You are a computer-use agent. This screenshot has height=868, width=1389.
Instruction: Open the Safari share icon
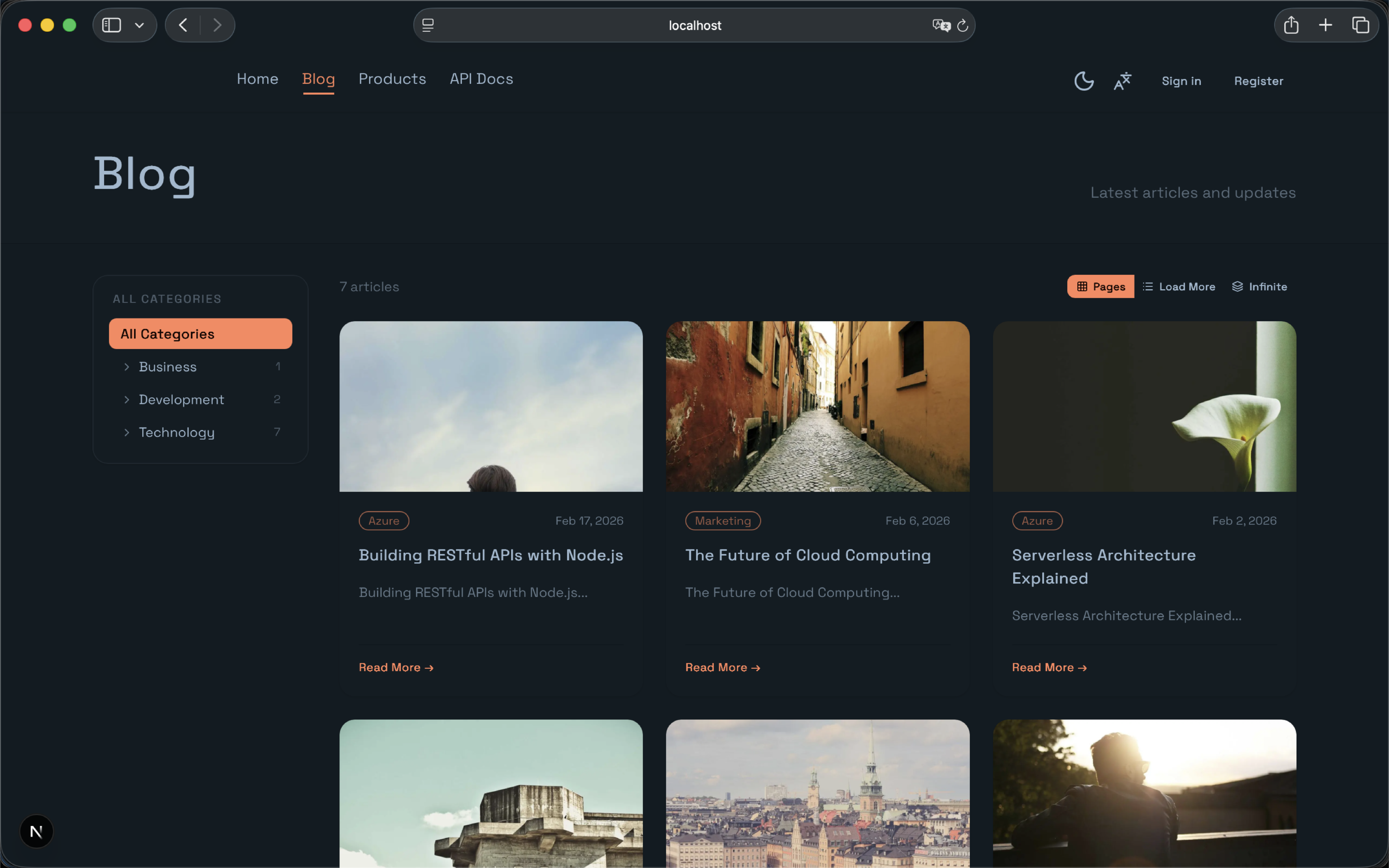click(x=1291, y=25)
